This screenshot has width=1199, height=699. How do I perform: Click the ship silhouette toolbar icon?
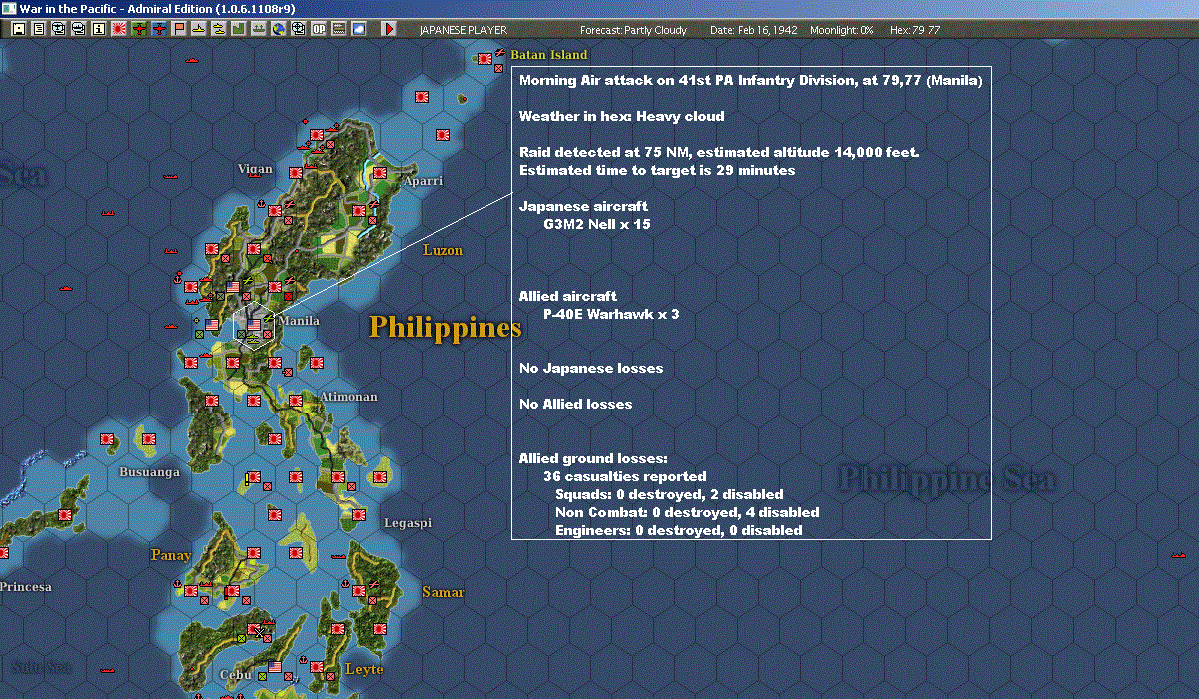(x=258, y=29)
